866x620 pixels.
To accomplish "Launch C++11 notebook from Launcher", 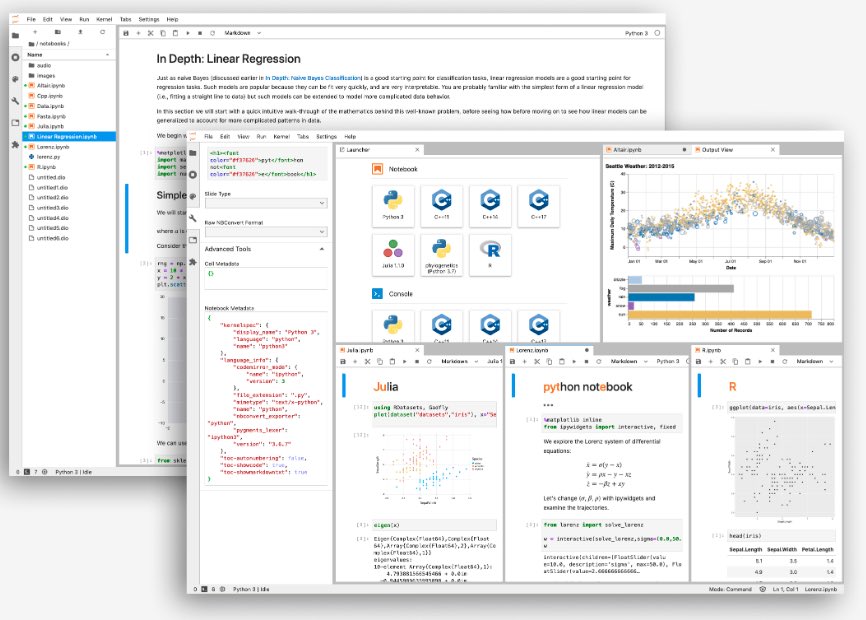I will [x=441, y=206].
